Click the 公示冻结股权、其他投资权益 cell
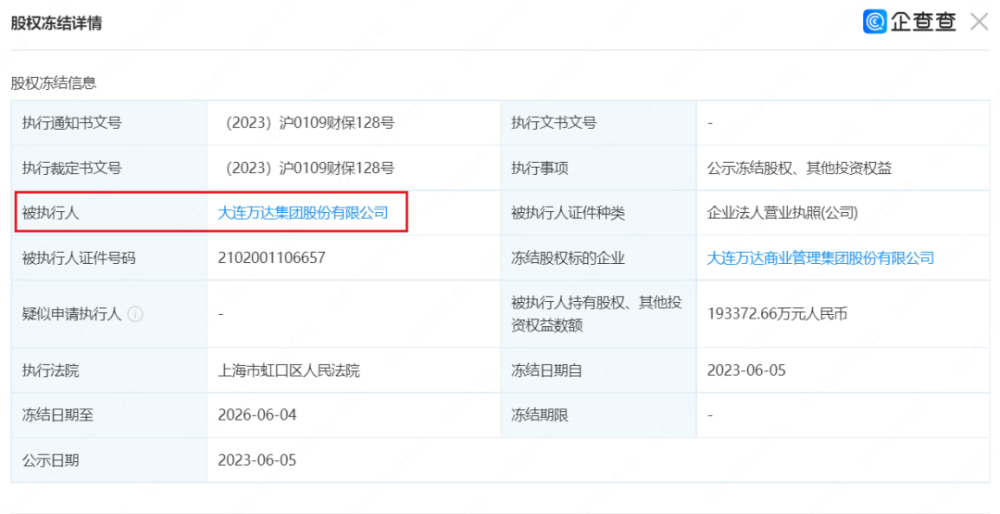Image resolution: width=1000 pixels, height=514 pixels. click(842, 168)
